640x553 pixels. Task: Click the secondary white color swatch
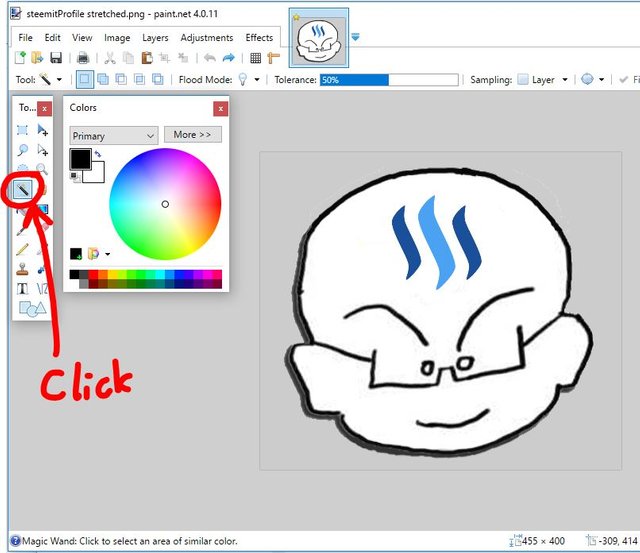coord(96,174)
